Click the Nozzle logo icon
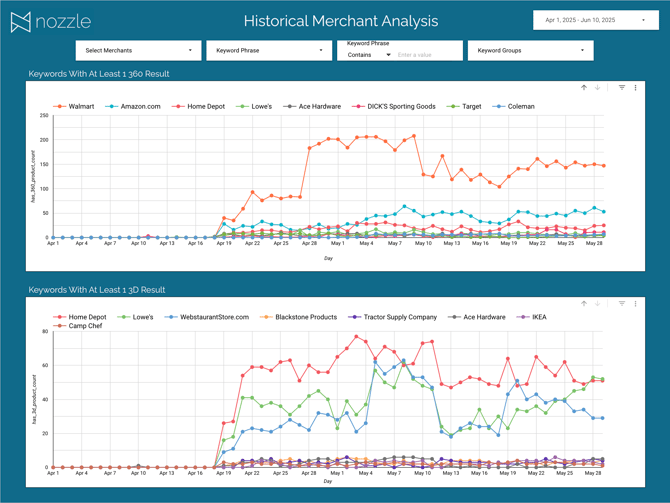Image resolution: width=670 pixels, height=503 pixels. (21, 21)
